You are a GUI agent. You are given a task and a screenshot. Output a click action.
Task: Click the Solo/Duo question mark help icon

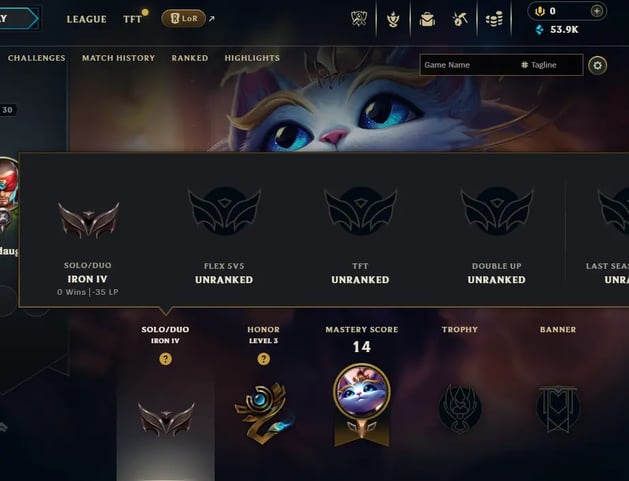pyautogui.click(x=165, y=359)
